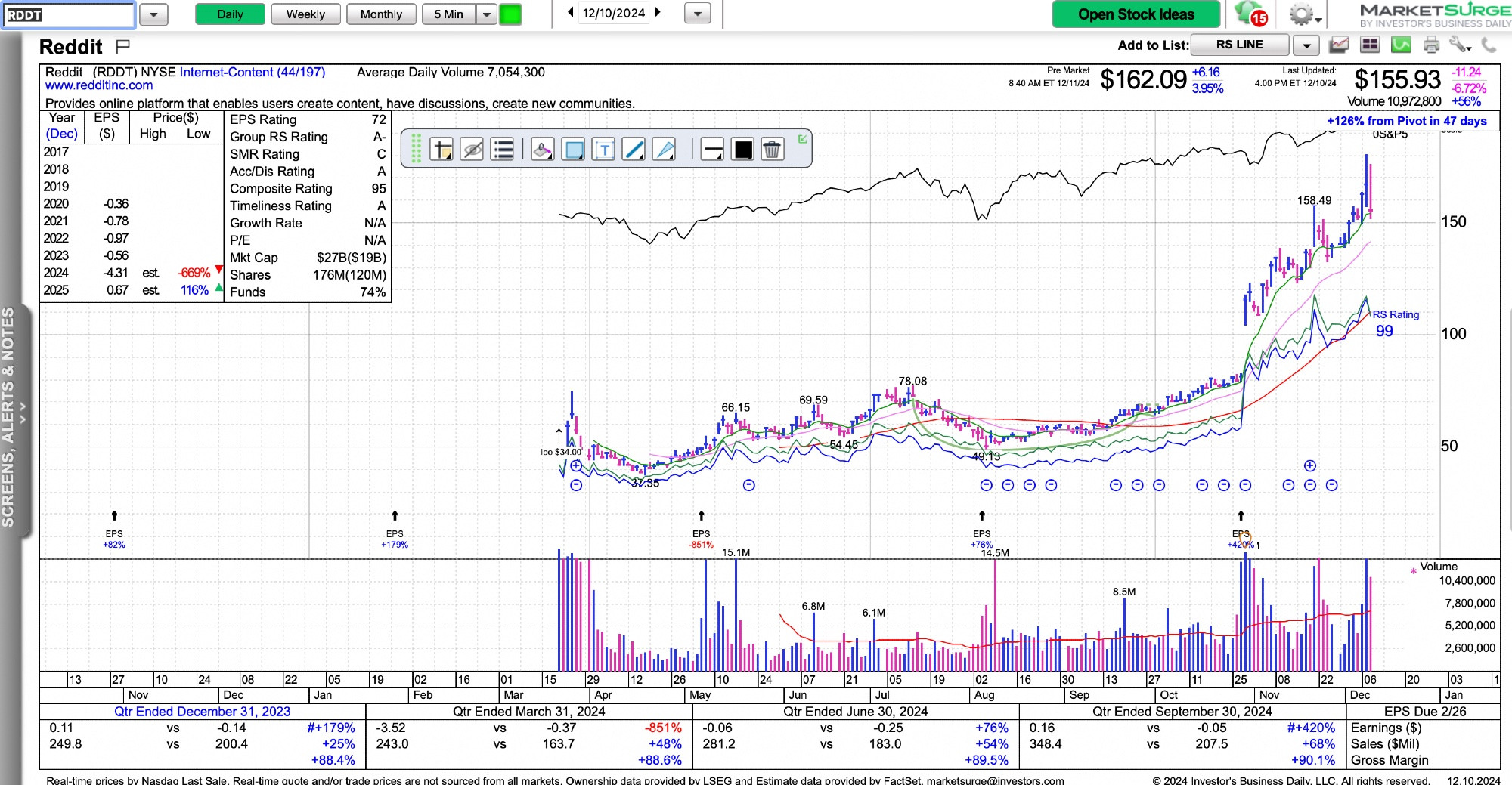Select the paint marker drawing tool
The image size is (1512, 785).
(542, 150)
